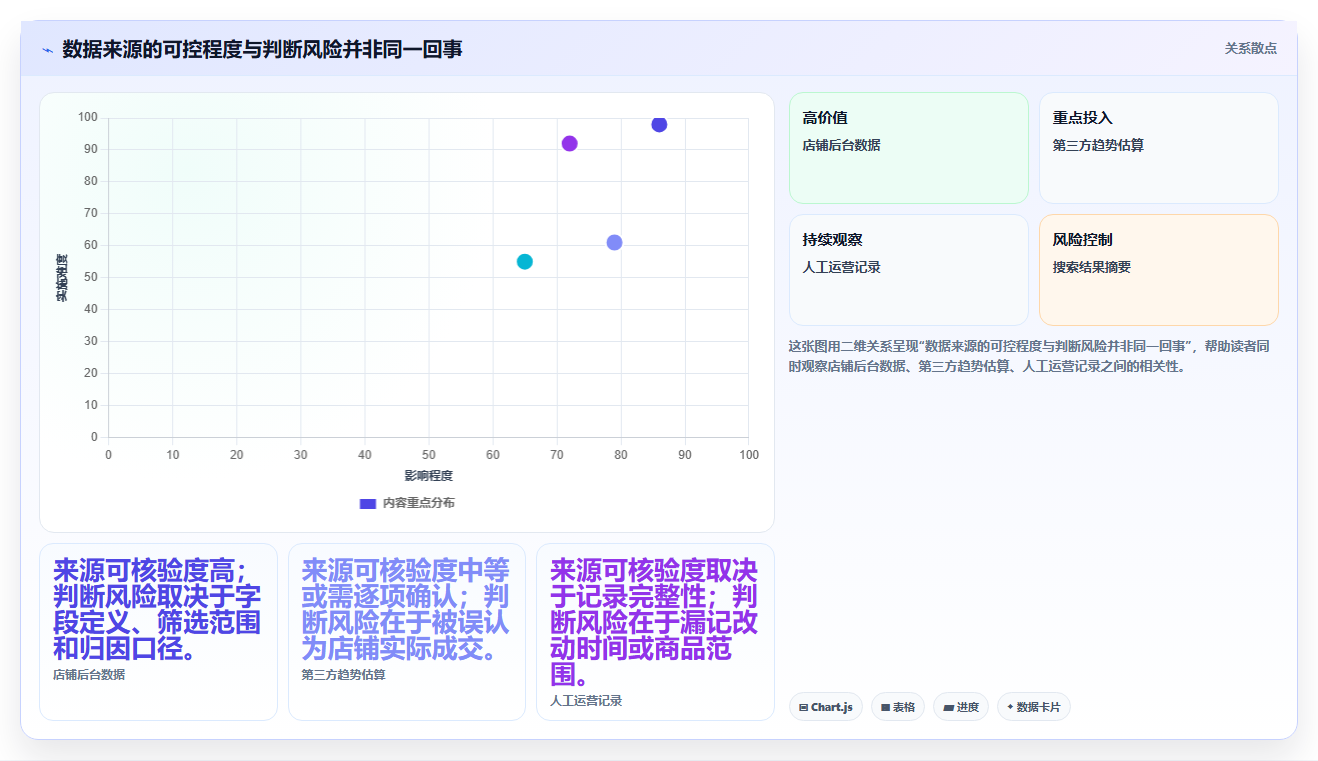Viewport: 1318px width, 761px height.
Task: Toggle the 内容重点分布 legend item
Action: click(x=407, y=503)
